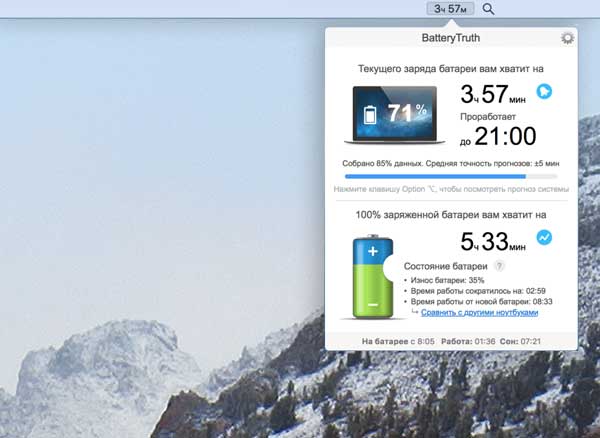600x438 pixels.
Task: Click Время работы сократилось на: 02:59
Action: click(x=478, y=291)
